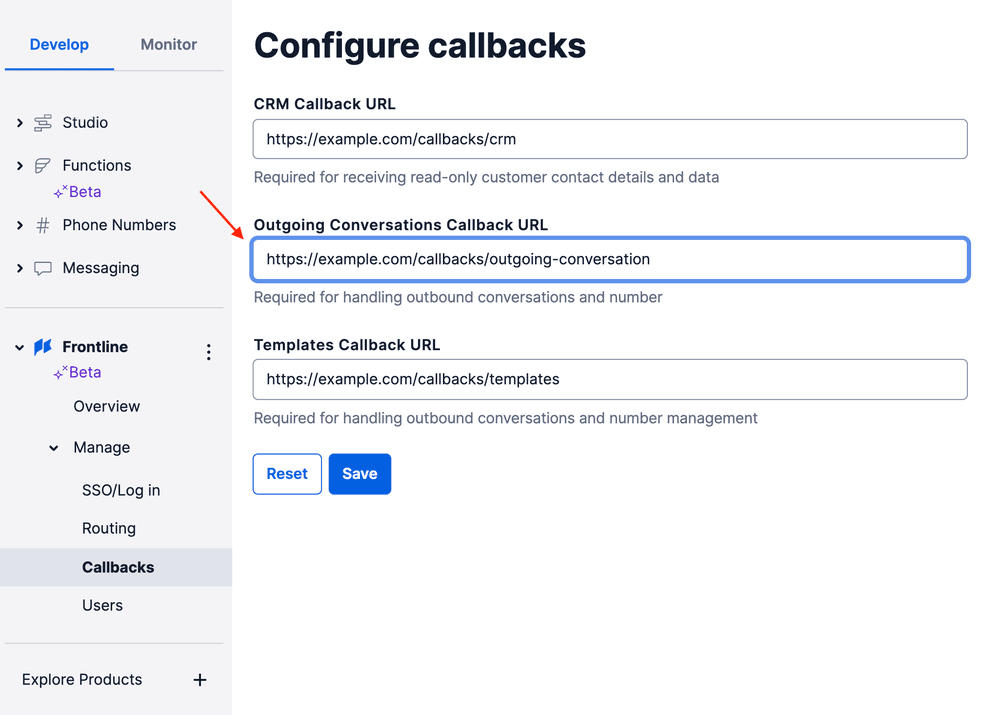Collapse the Manage submenu chevron
Image resolution: width=1000 pixels, height=715 pixels.
54,448
